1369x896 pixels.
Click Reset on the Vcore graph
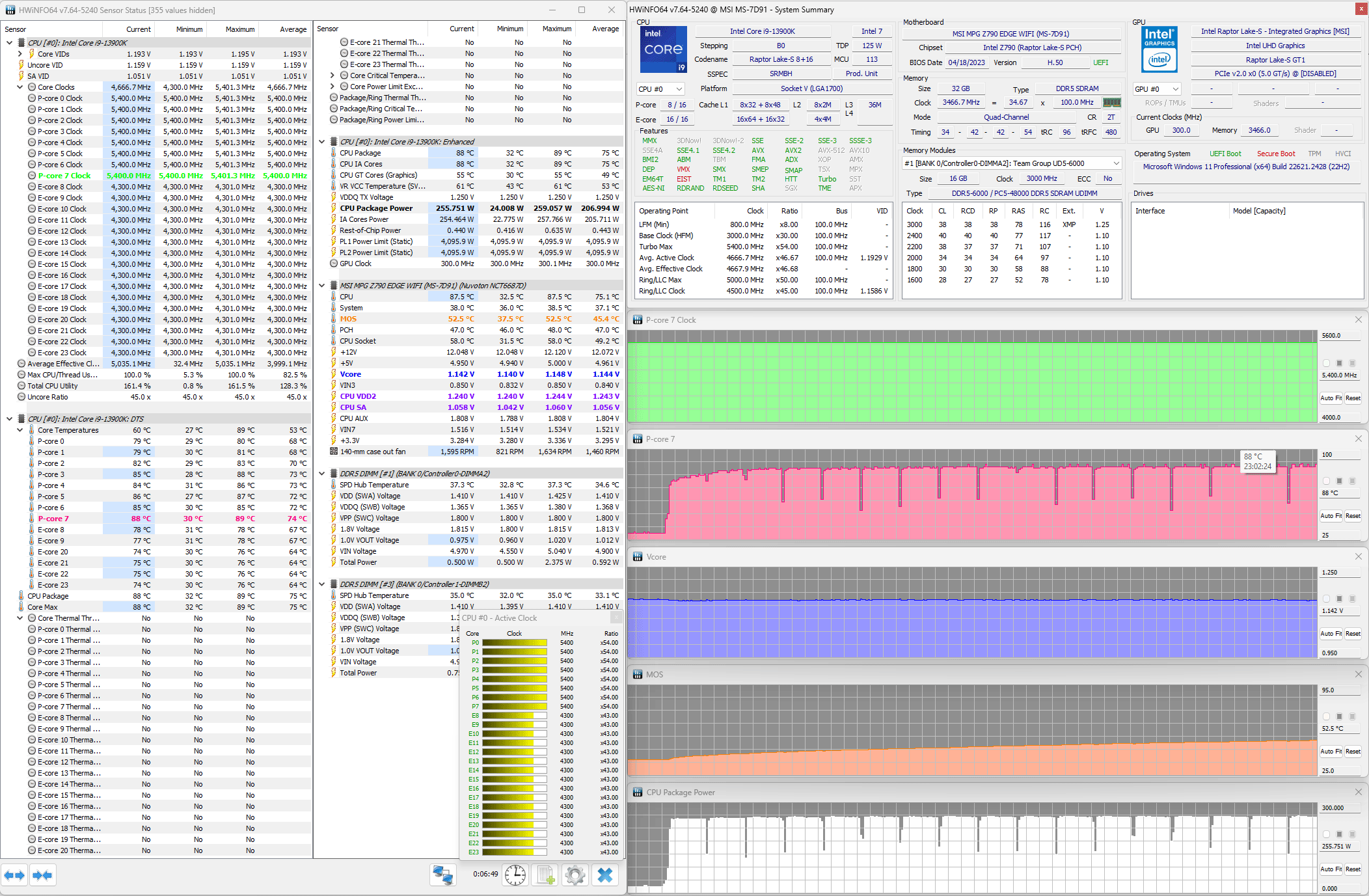pos(1353,633)
